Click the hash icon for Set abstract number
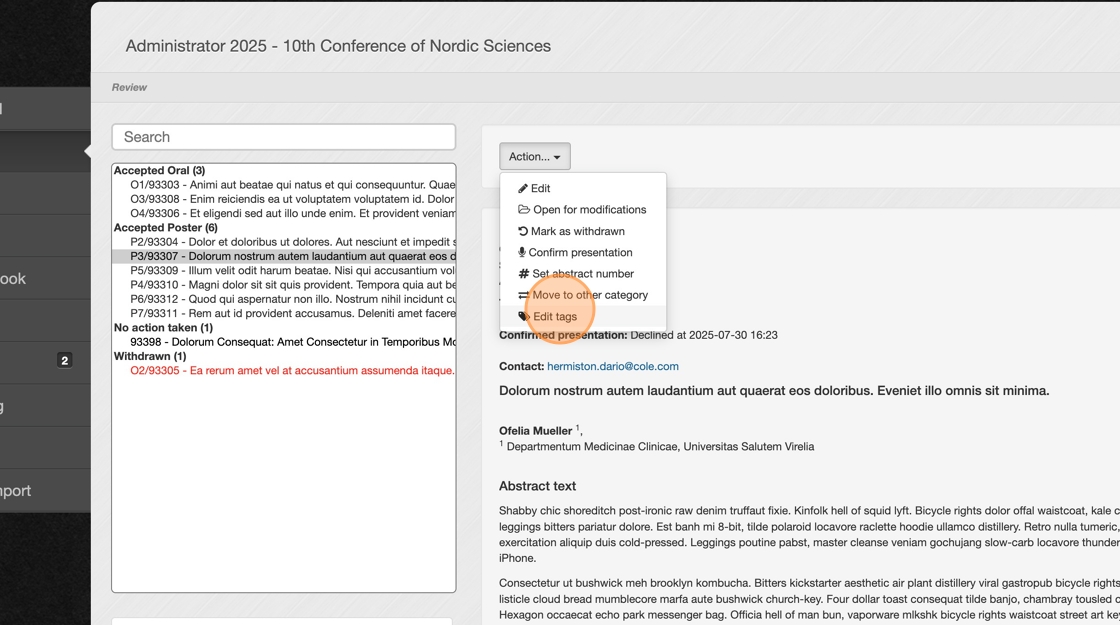 [524, 274]
